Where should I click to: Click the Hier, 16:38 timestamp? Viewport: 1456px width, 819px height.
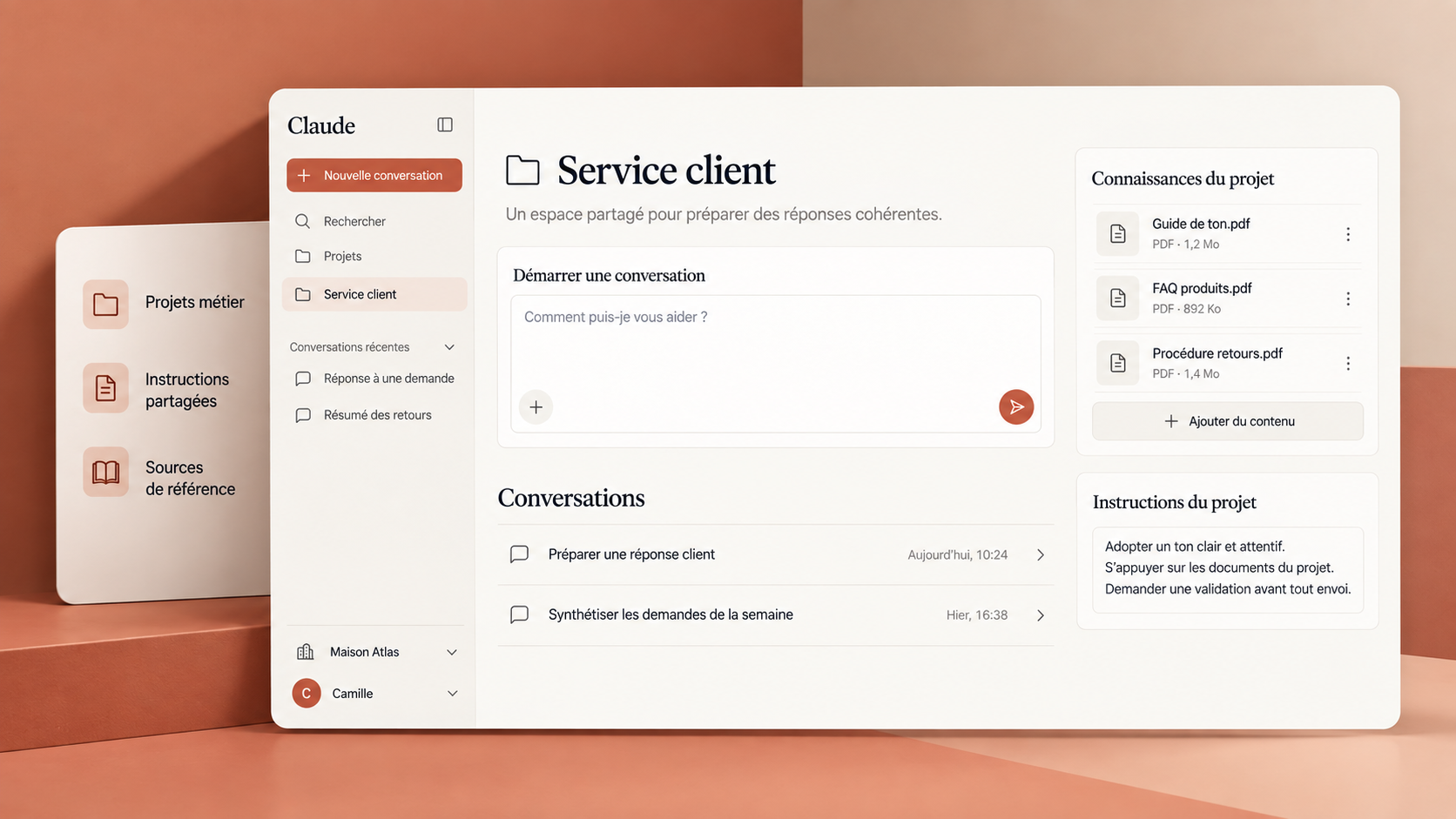pos(977,615)
